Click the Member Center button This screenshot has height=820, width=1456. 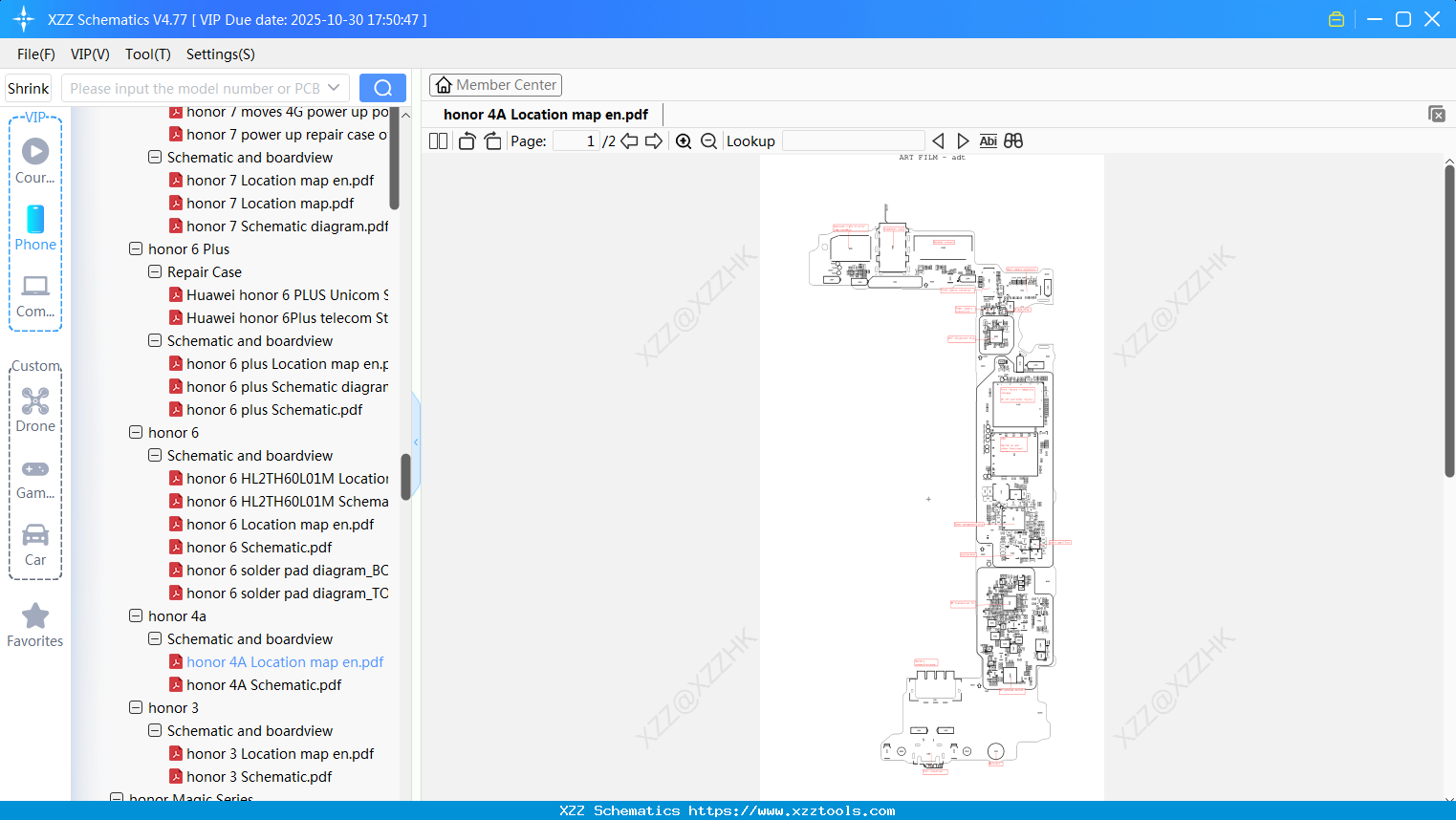point(495,85)
